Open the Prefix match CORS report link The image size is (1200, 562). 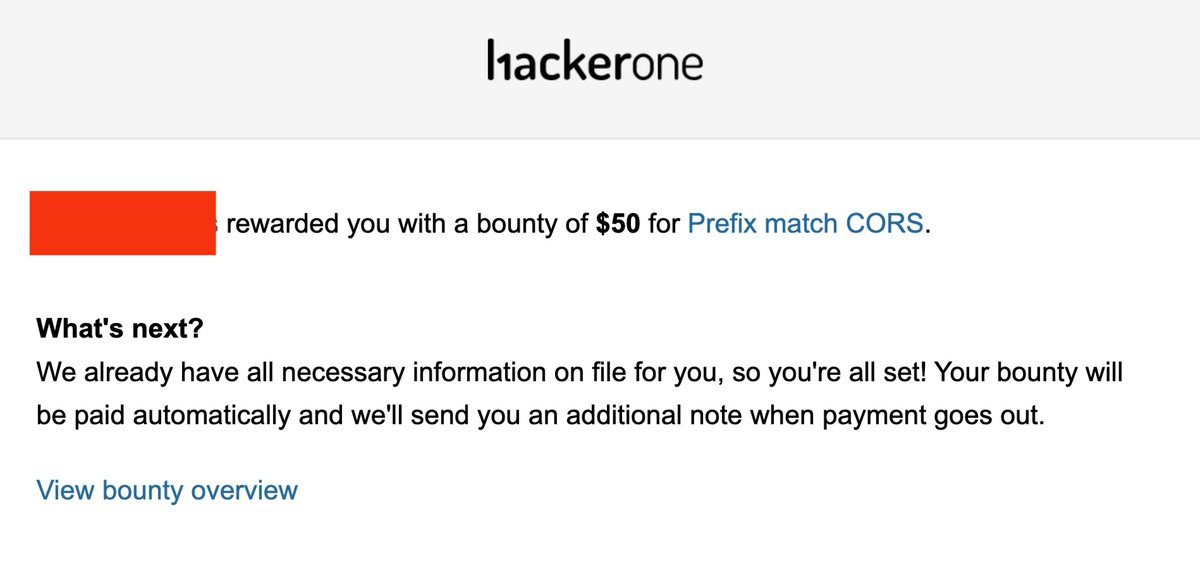pos(806,223)
